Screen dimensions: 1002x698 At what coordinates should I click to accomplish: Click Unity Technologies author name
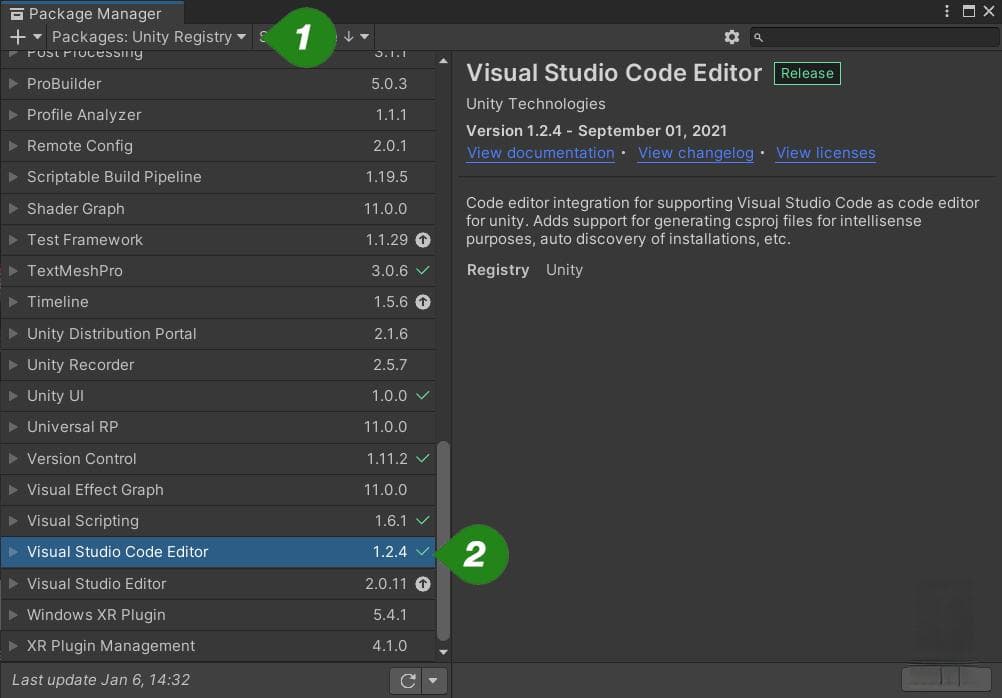536,104
